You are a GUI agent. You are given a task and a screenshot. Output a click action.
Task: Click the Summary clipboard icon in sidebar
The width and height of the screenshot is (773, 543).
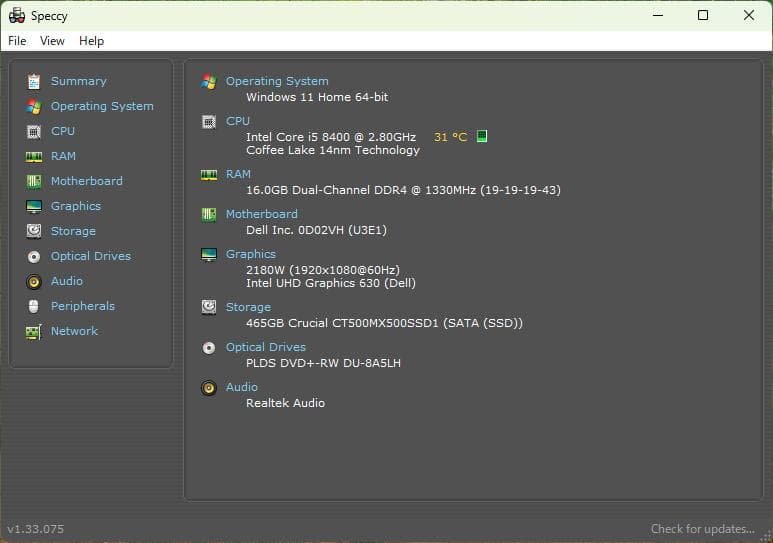coord(34,81)
